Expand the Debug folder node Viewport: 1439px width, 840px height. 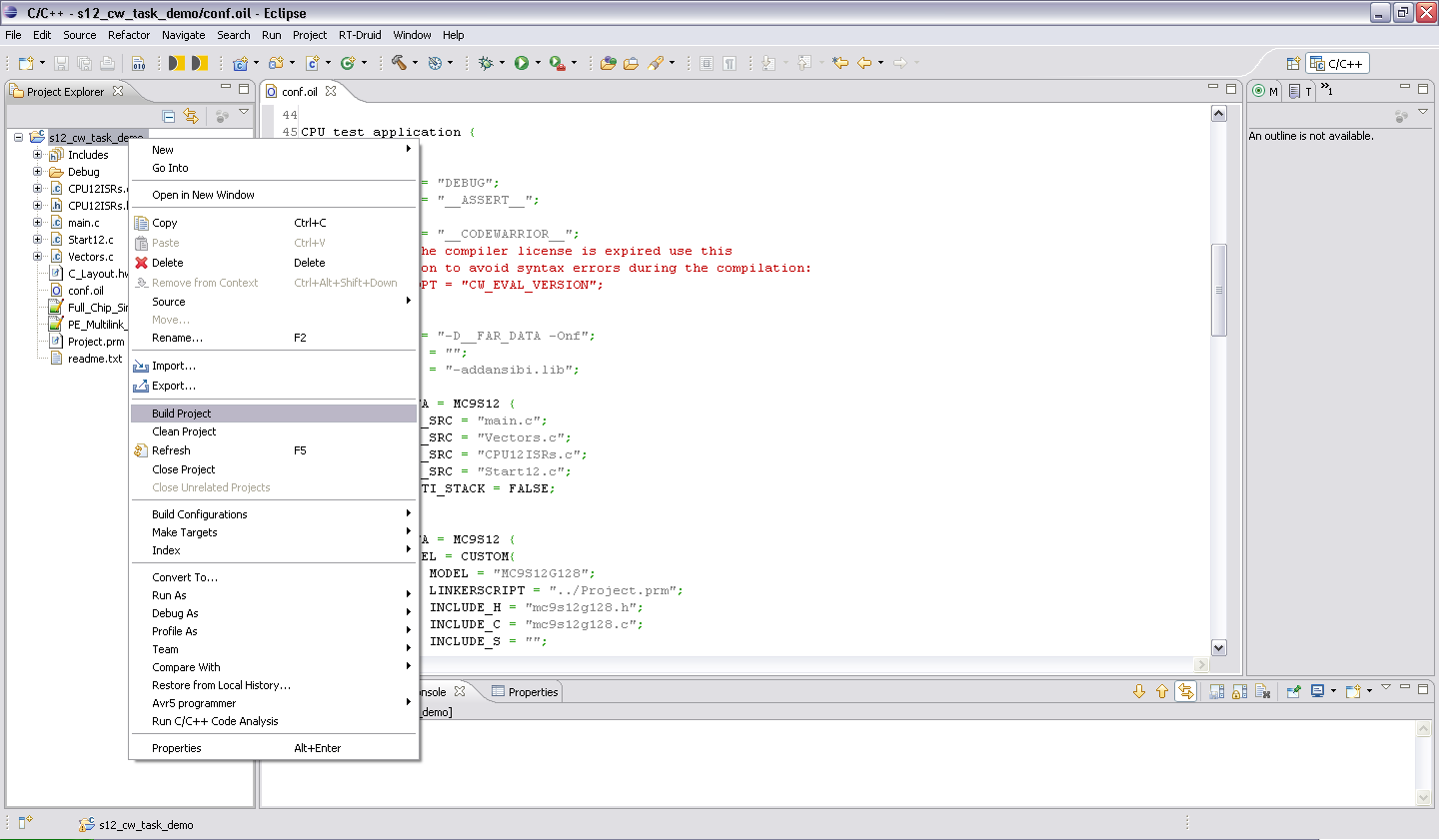[x=38, y=172]
